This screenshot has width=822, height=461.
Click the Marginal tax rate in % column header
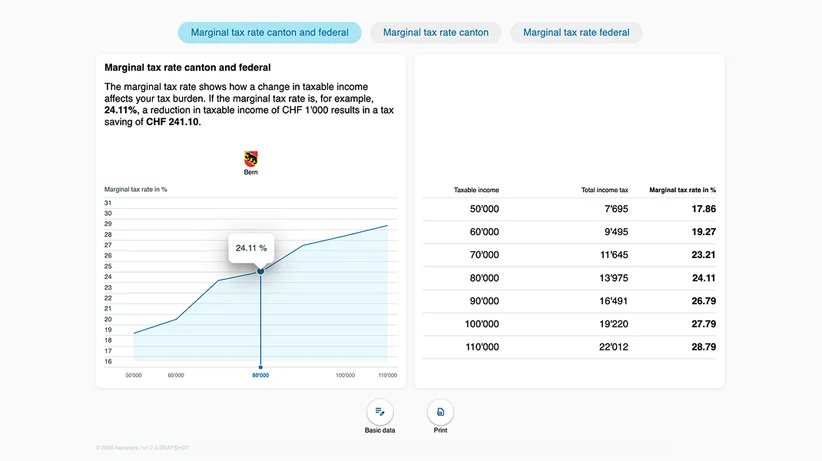pyautogui.click(x=683, y=190)
